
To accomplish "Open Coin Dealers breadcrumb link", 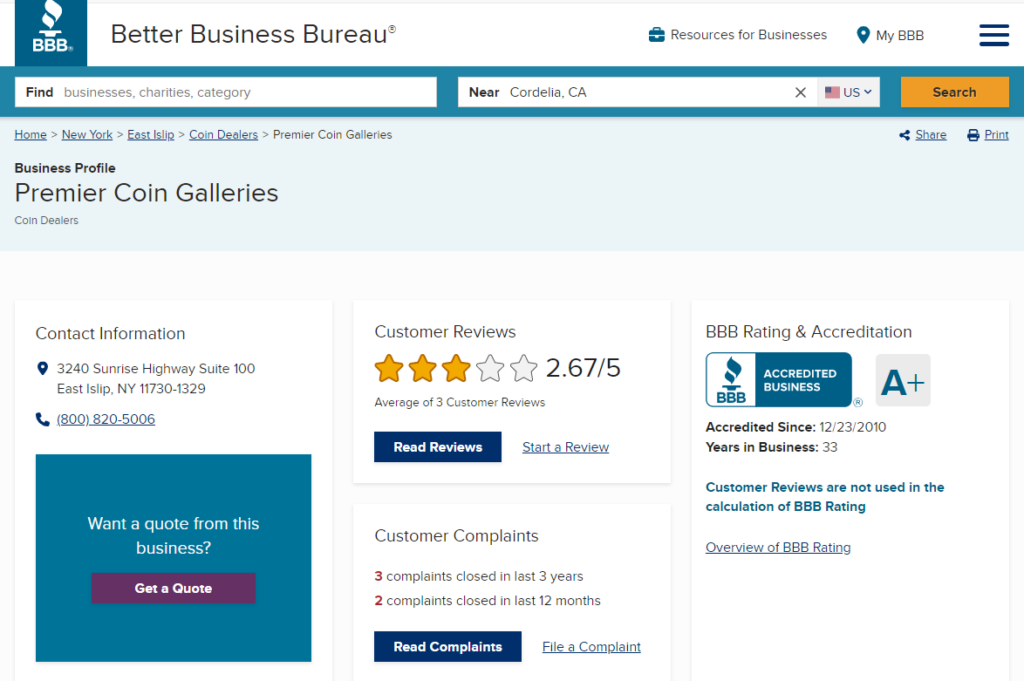I will (x=223, y=135).
